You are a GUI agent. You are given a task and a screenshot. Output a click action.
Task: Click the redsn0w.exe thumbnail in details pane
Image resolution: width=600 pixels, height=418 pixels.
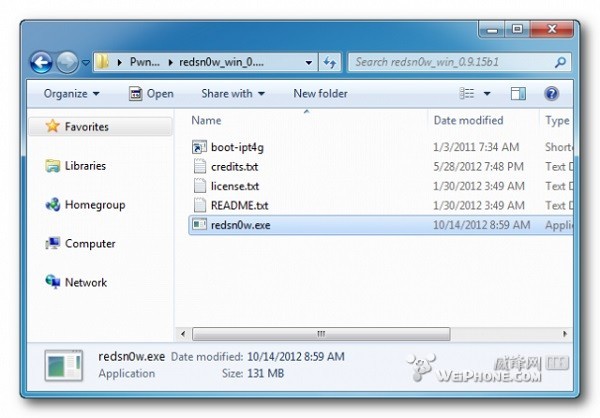(x=64, y=366)
